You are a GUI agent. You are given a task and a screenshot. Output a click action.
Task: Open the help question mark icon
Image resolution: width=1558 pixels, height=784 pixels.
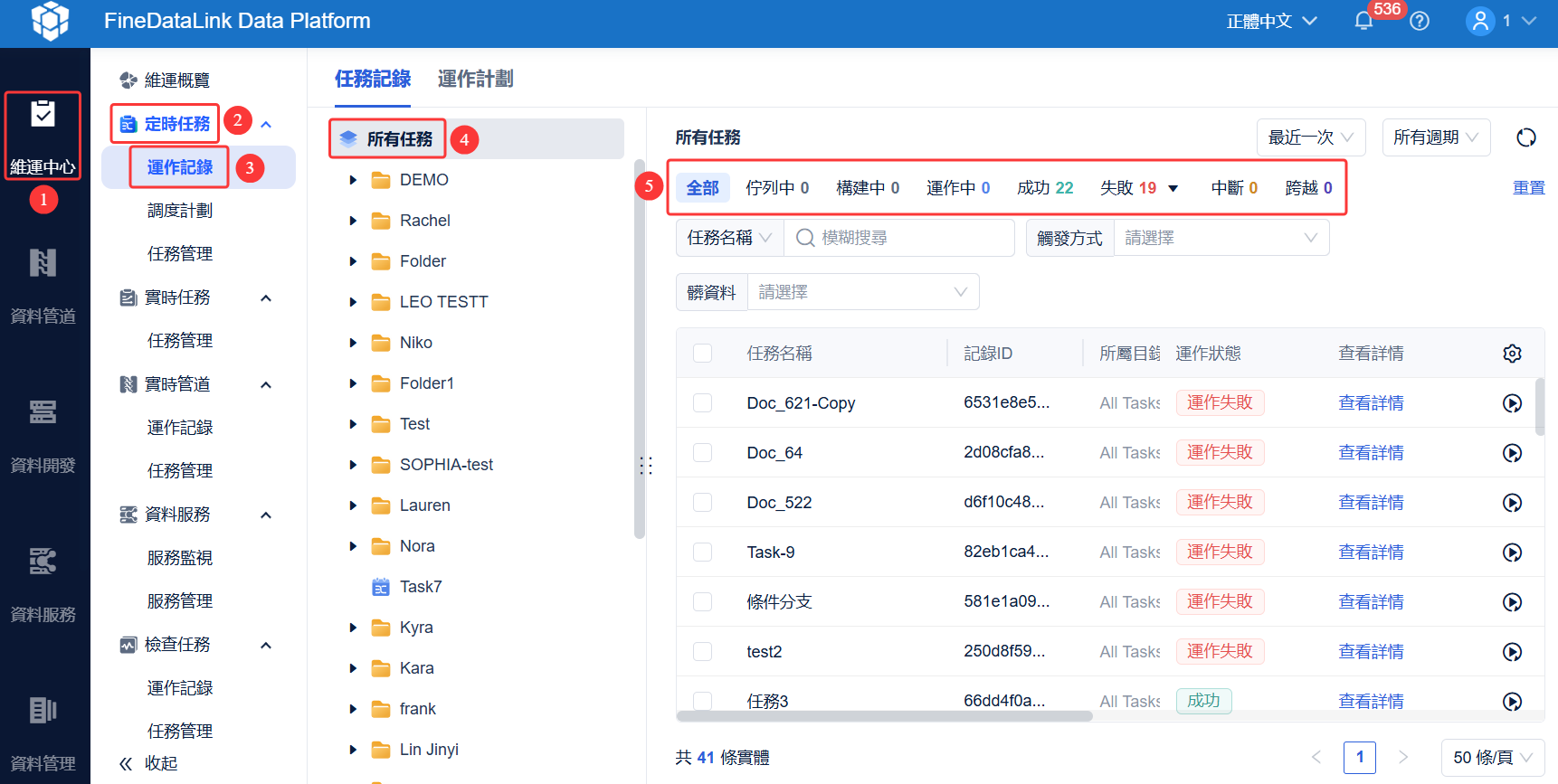click(x=1420, y=21)
